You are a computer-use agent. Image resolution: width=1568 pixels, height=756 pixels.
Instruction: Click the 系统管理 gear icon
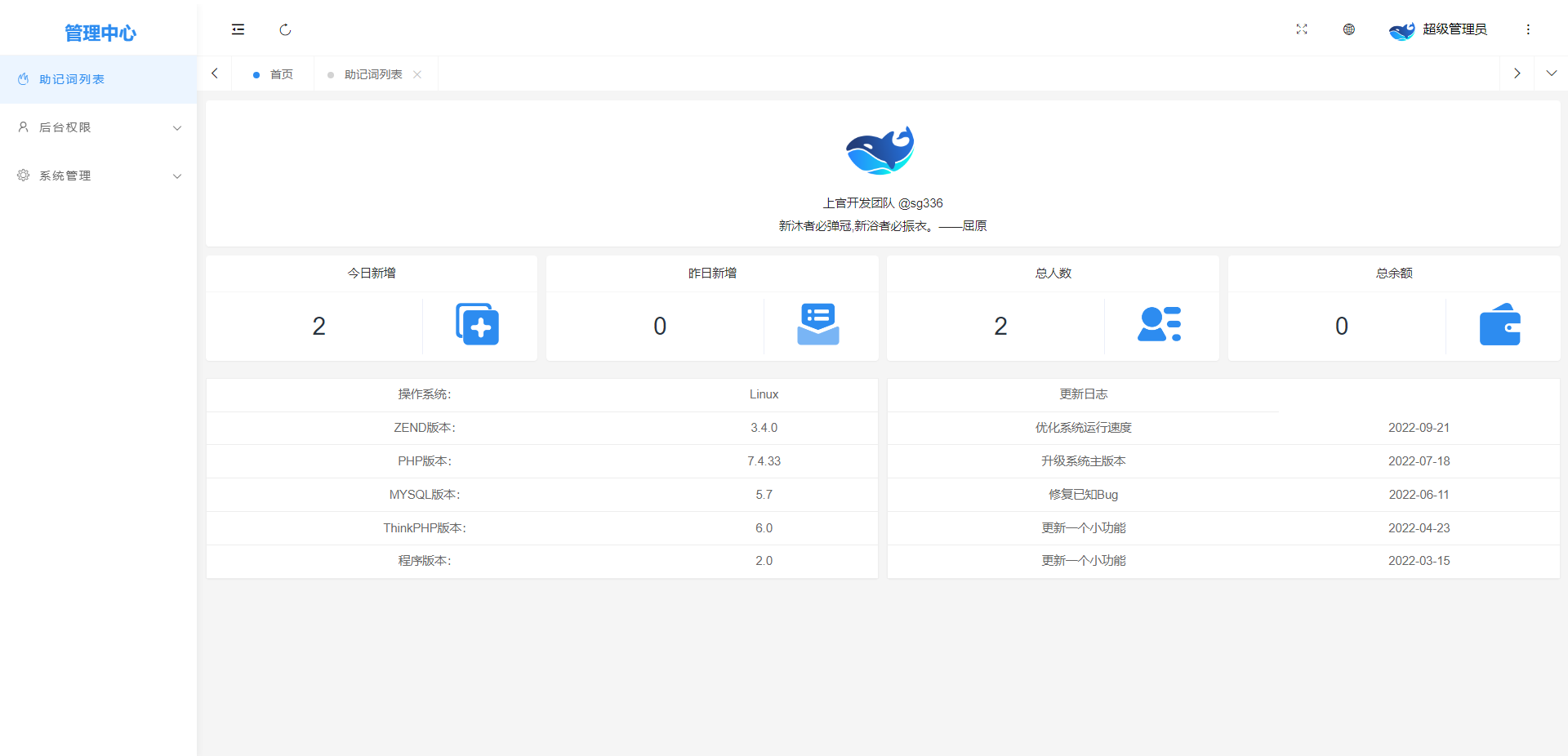pyautogui.click(x=22, y=175)
